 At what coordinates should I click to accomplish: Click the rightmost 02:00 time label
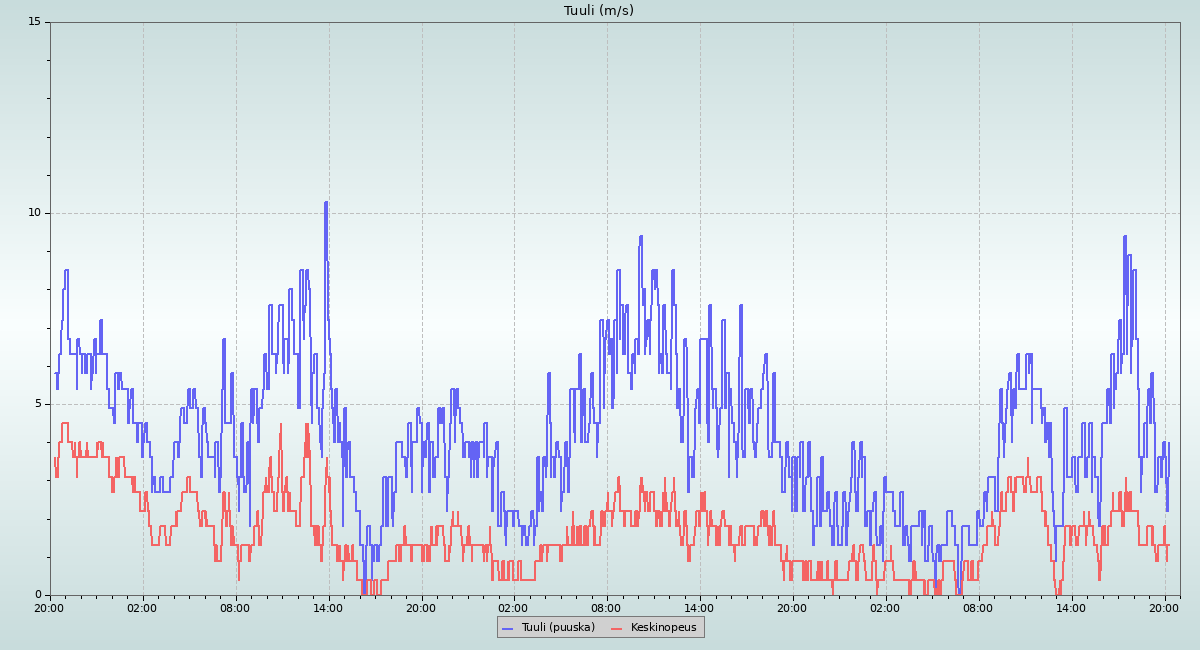(886, 607)
